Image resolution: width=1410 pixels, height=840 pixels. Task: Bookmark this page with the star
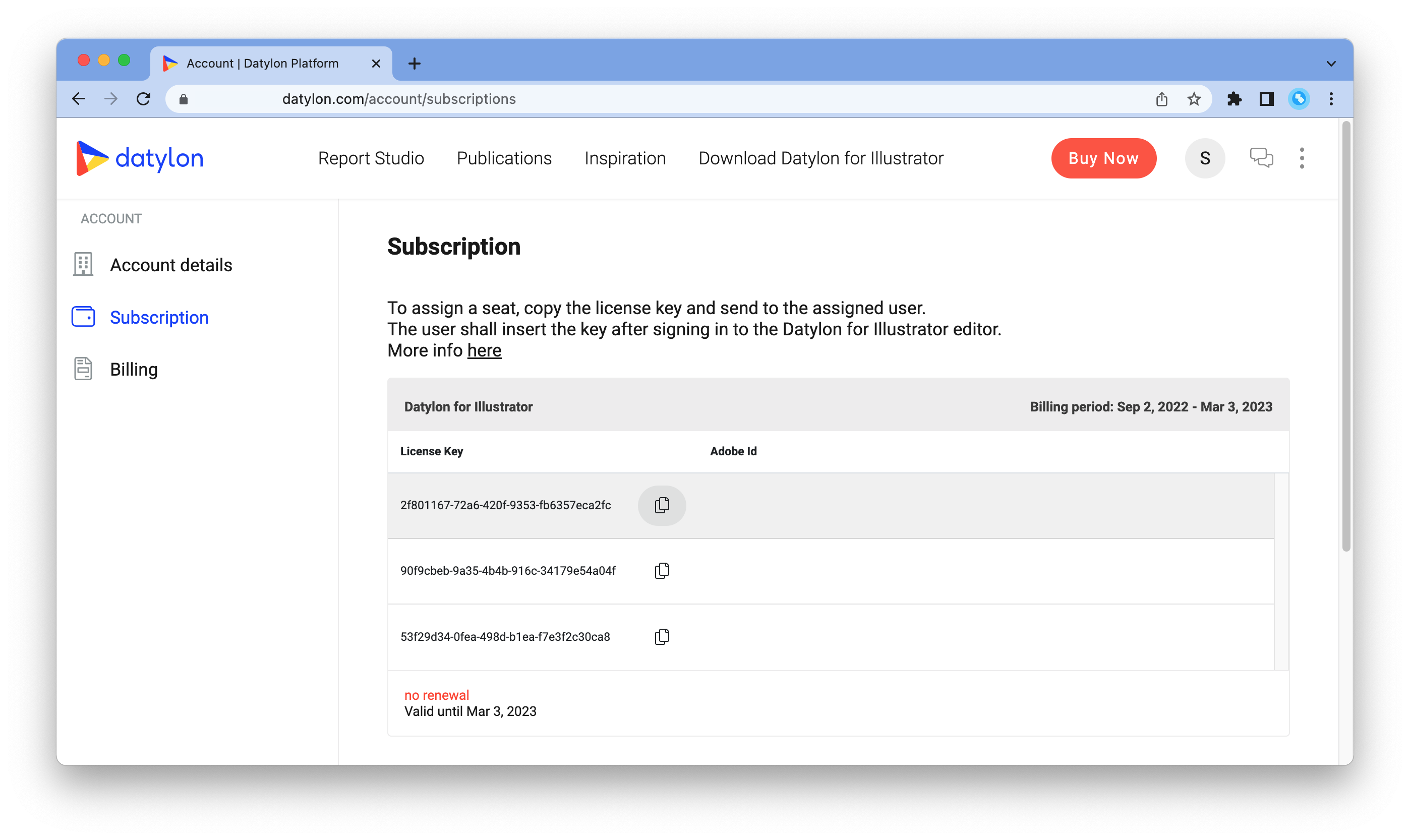1194,99
